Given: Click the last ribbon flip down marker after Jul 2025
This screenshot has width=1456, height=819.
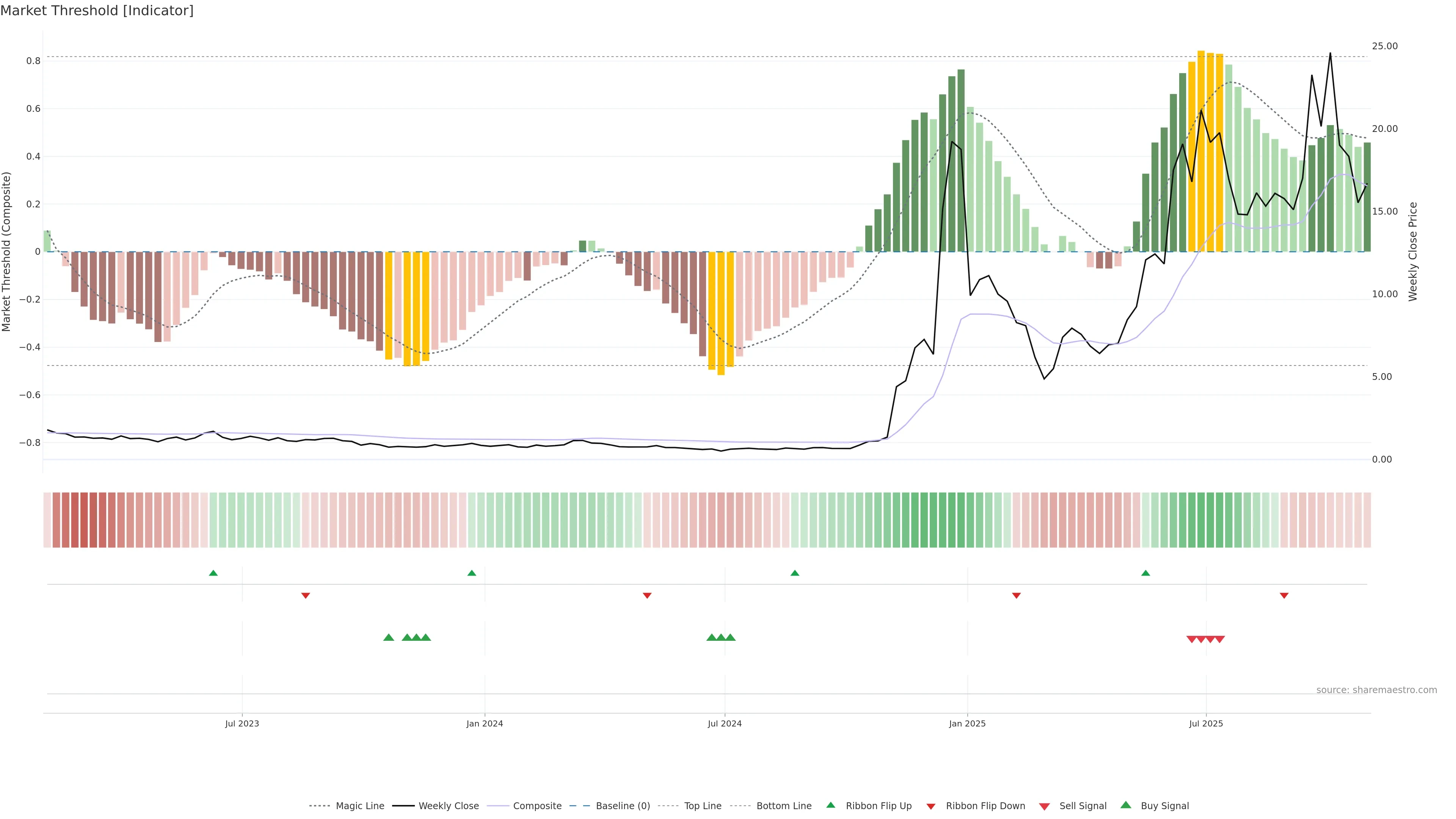Looking at the screenshot, I should point(1283,595).
